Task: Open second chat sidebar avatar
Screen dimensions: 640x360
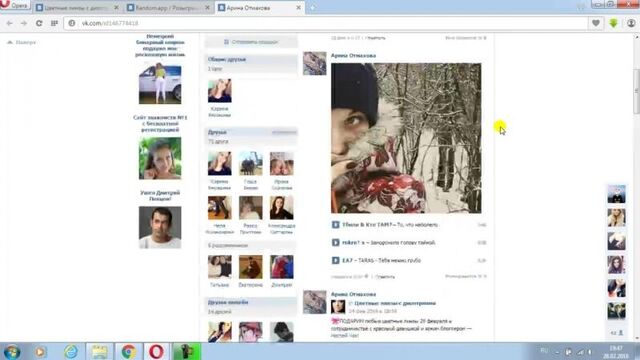Action: (616, 218)
